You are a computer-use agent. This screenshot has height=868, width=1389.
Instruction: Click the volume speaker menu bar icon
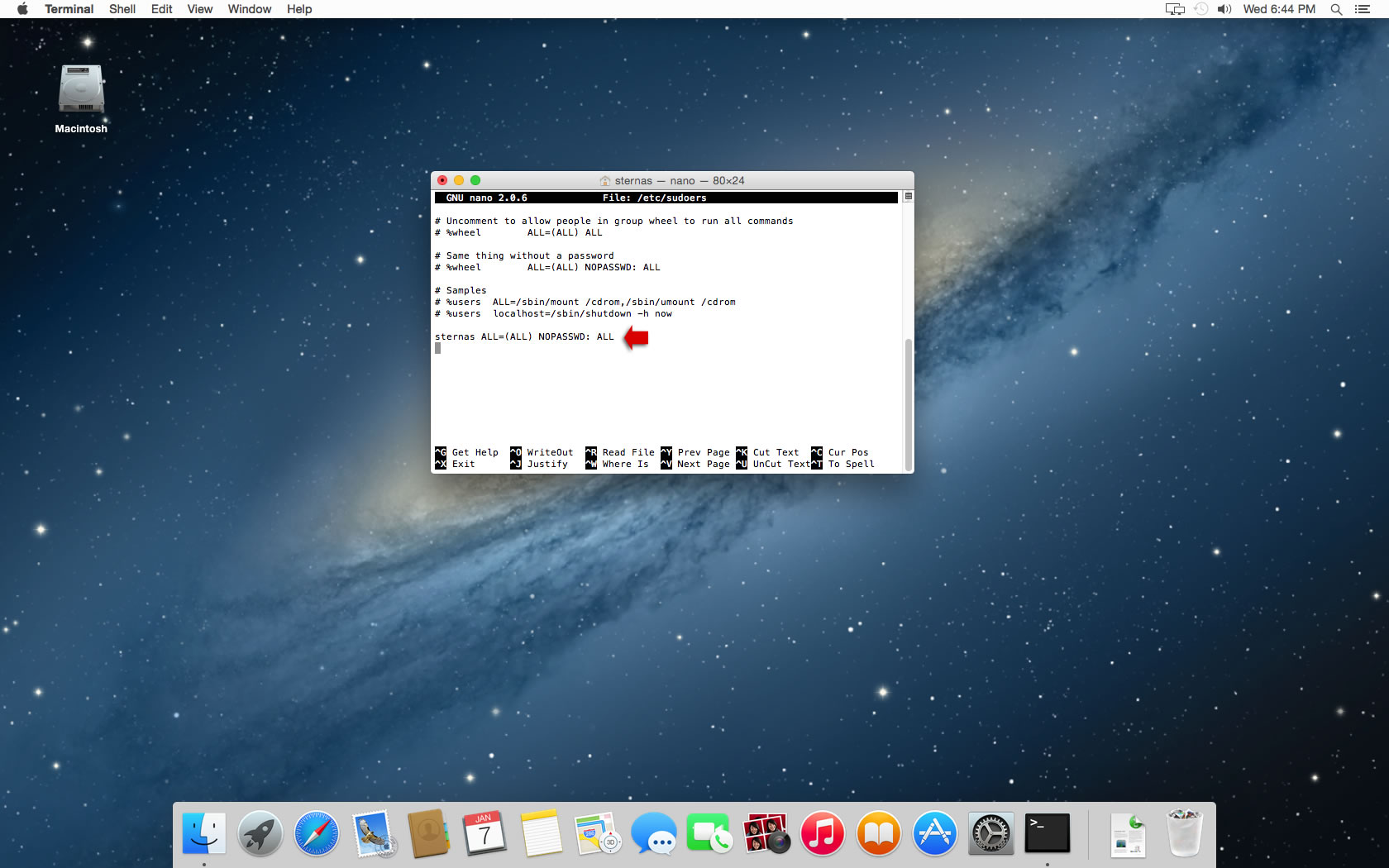tap(1224, 9)
